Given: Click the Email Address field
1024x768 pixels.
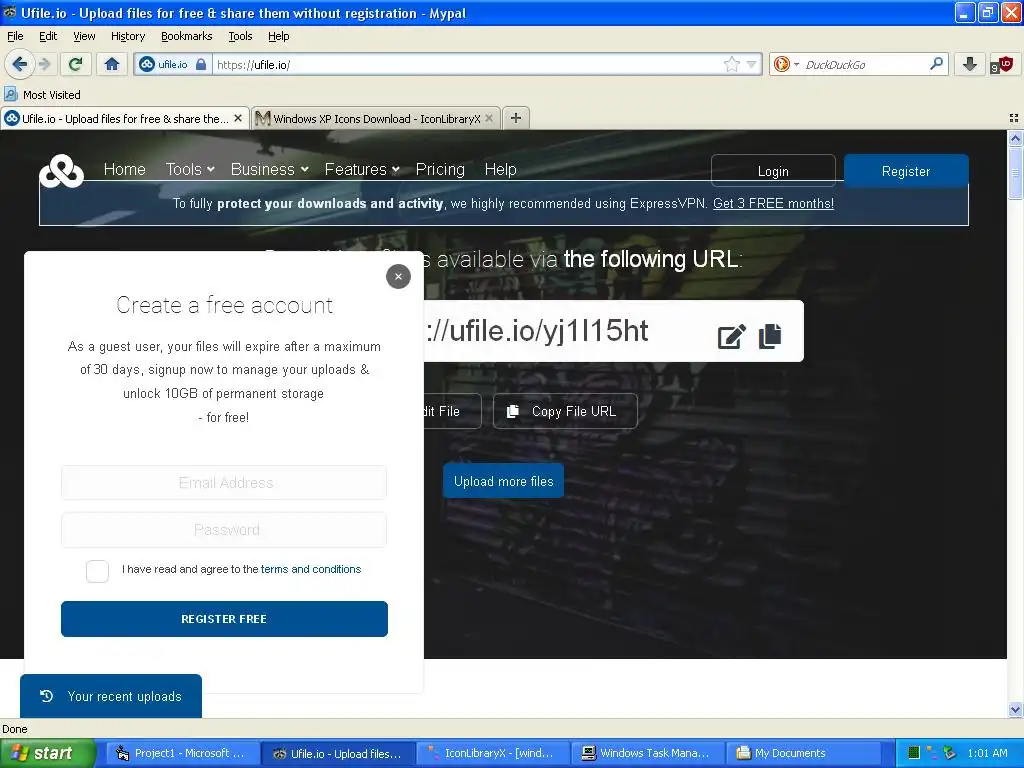Looking at the screenshot, I should pyautogui.click(x=224, y=483).
